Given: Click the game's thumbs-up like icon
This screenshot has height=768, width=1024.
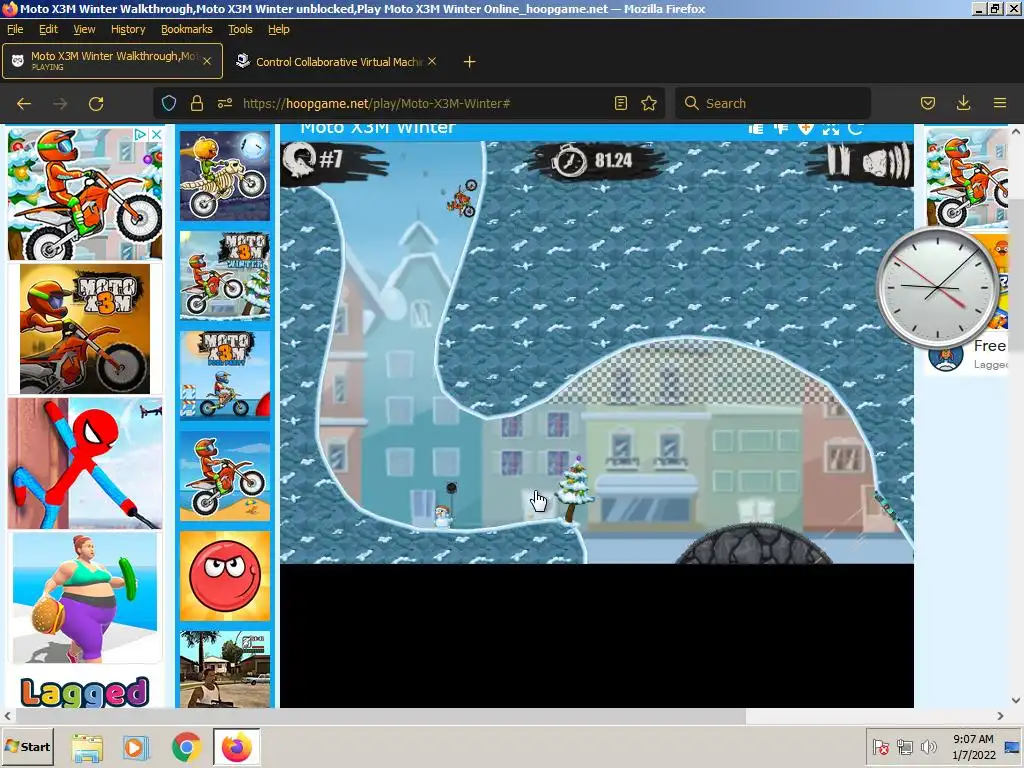Looking at the screenshot, I should [x=756, y=129].
